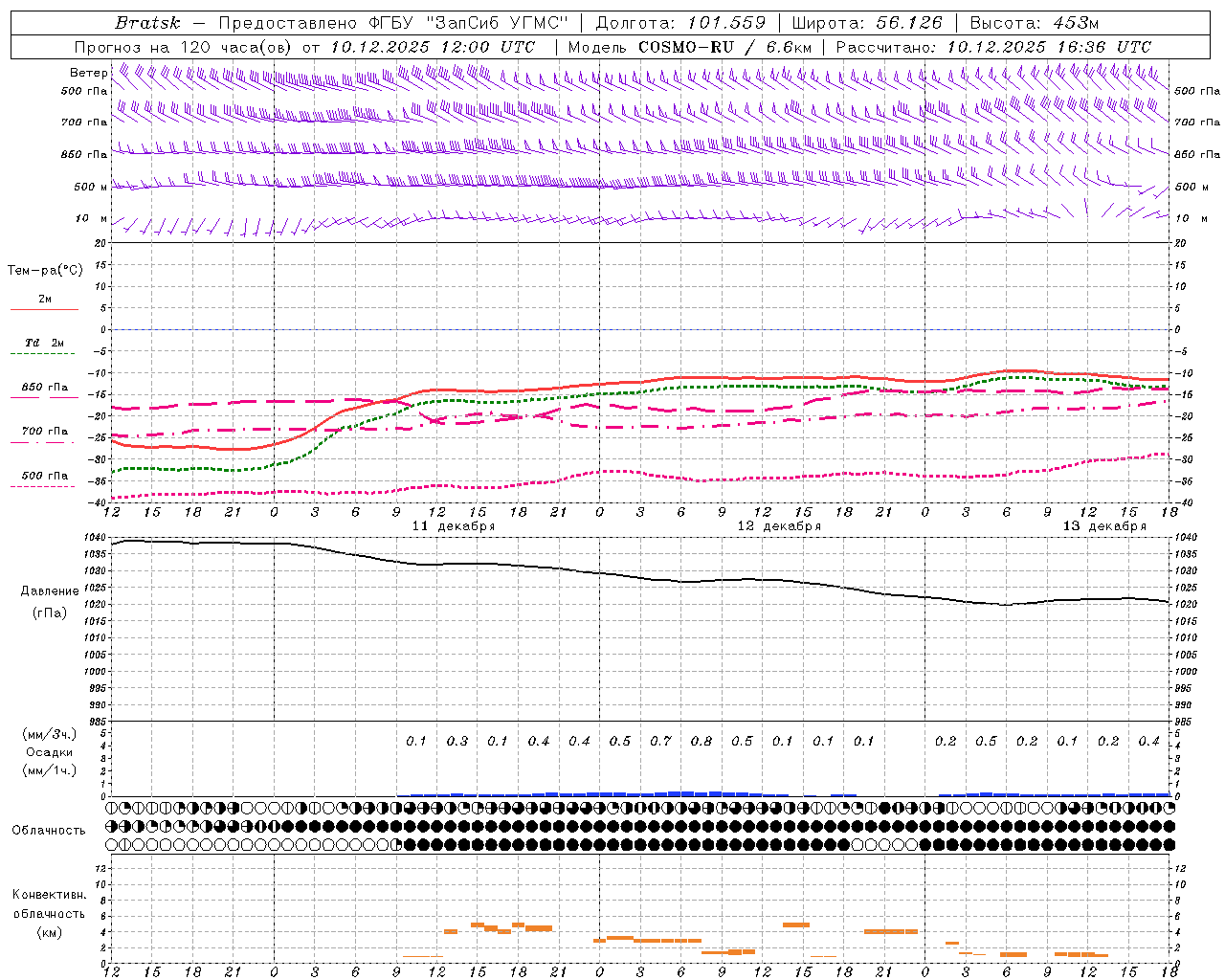
Task: Click the "(мм/1ч.)" precipitation unit label
Action: point(50,770)
